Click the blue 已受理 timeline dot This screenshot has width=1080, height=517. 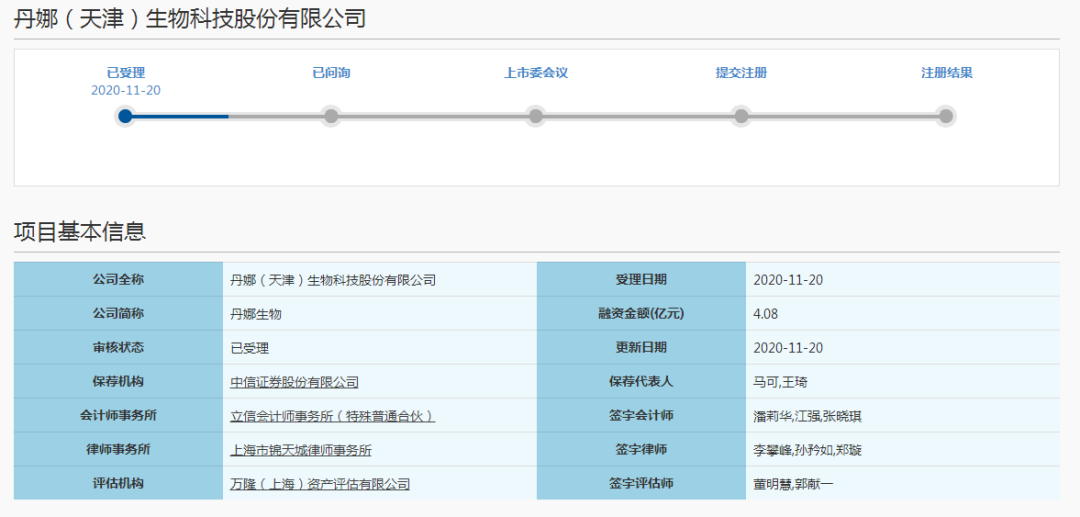pos(125,116)
